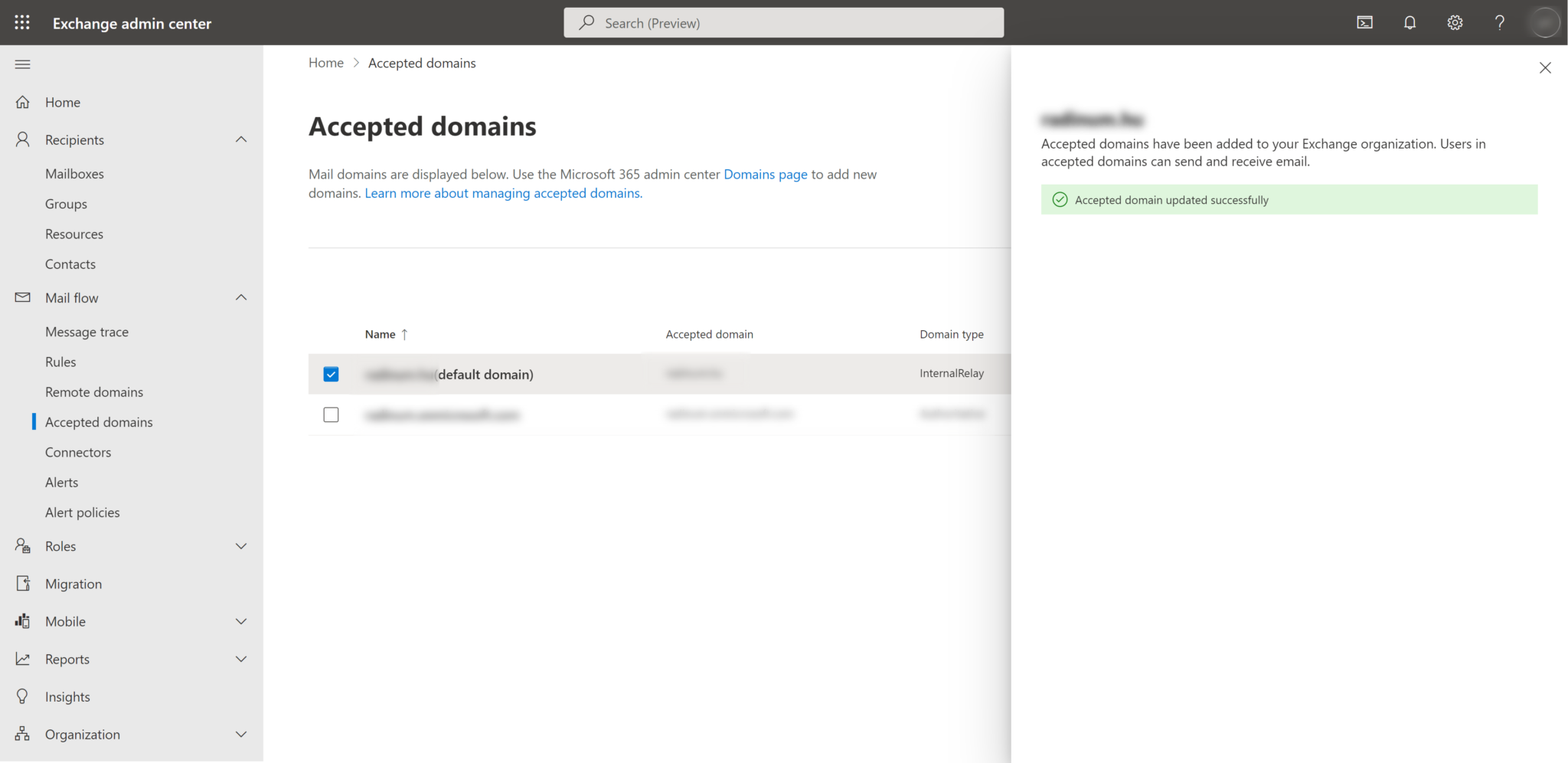
Task: Check the second domain row checkbox
Action: point(331,414)
